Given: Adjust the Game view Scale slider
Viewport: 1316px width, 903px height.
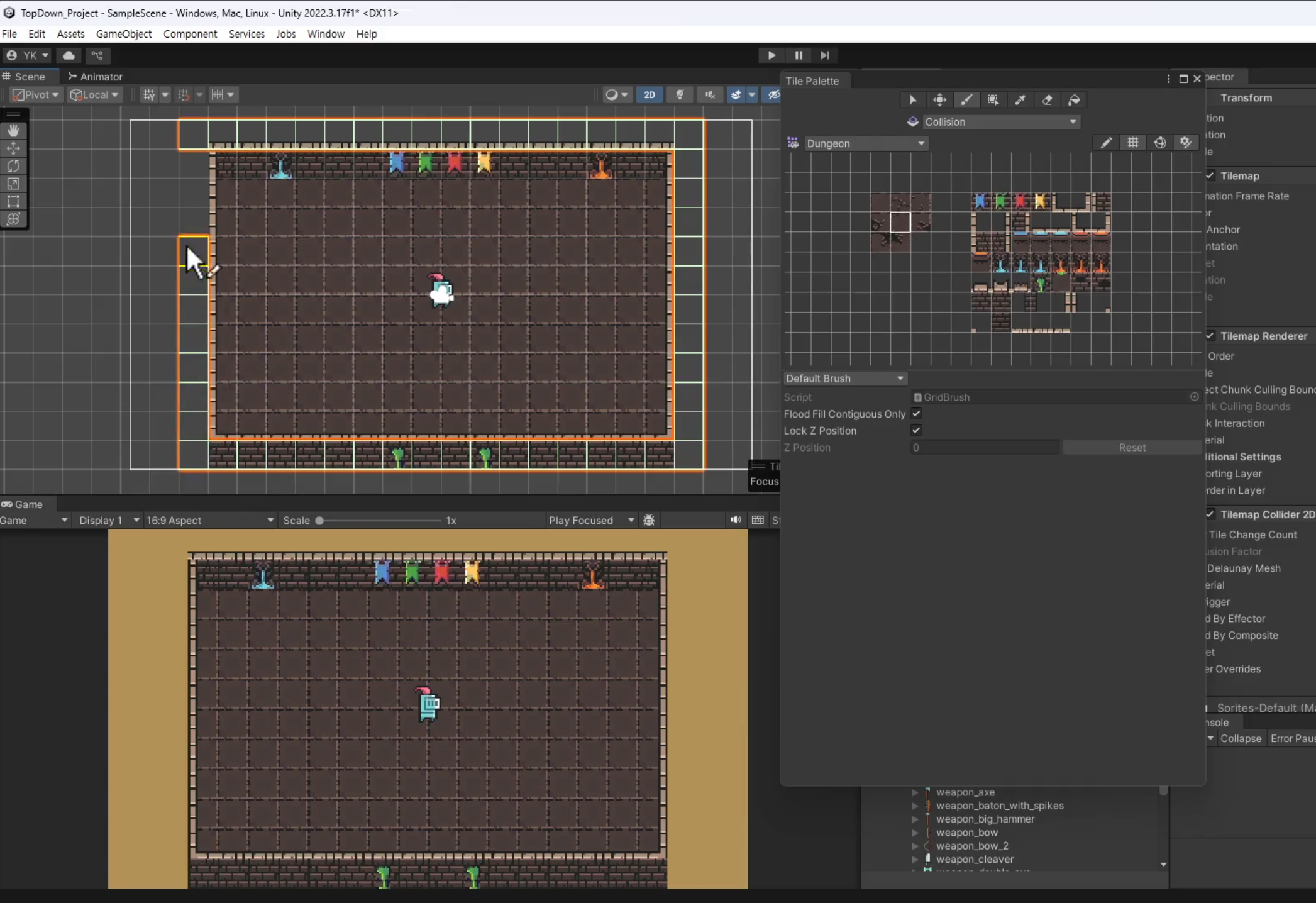Looking at the screenshot, I should [x=379, y=521].
